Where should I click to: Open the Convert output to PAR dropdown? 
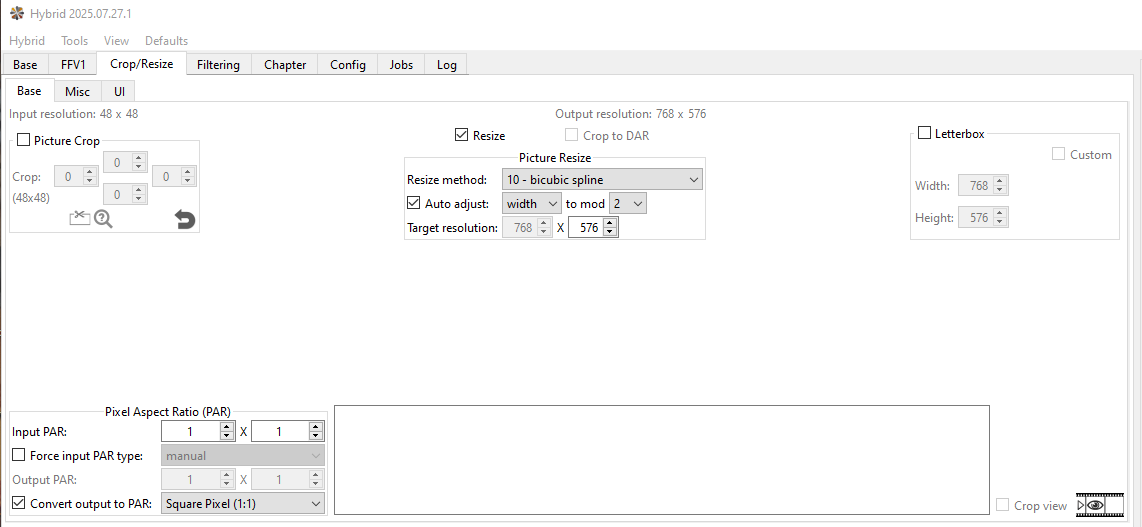coord(243,504)
